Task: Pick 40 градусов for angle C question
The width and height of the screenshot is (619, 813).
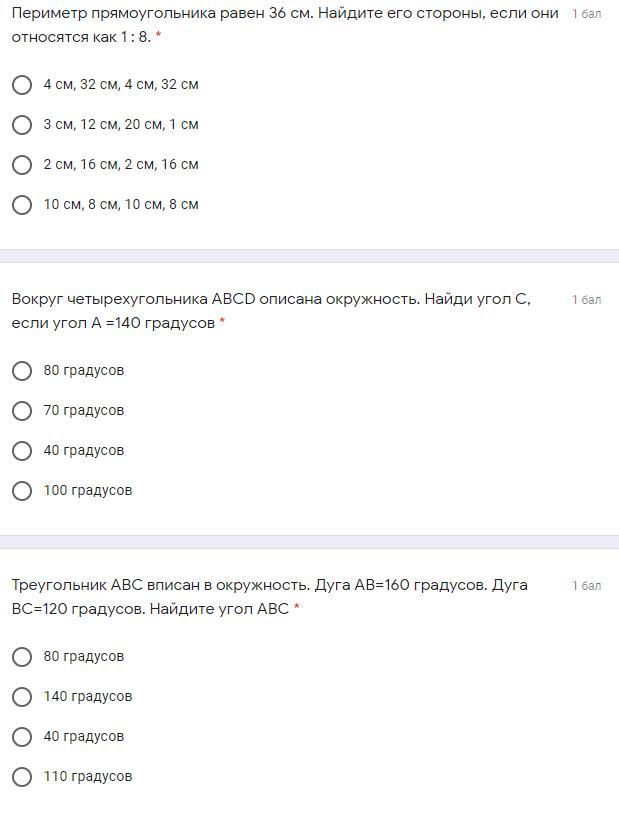Action: pos(22,450)
